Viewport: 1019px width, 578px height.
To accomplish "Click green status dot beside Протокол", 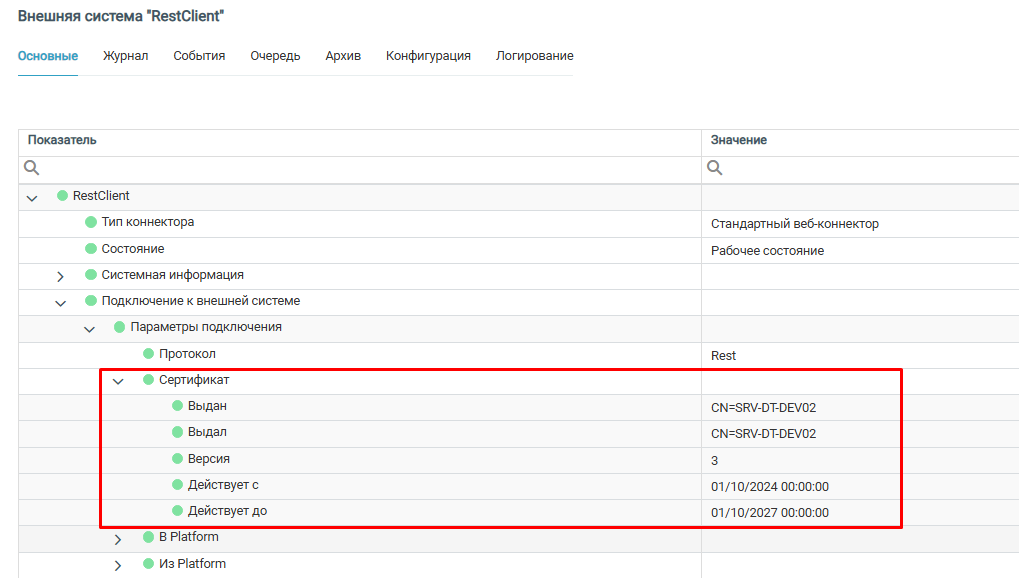I will click(149, 354).
